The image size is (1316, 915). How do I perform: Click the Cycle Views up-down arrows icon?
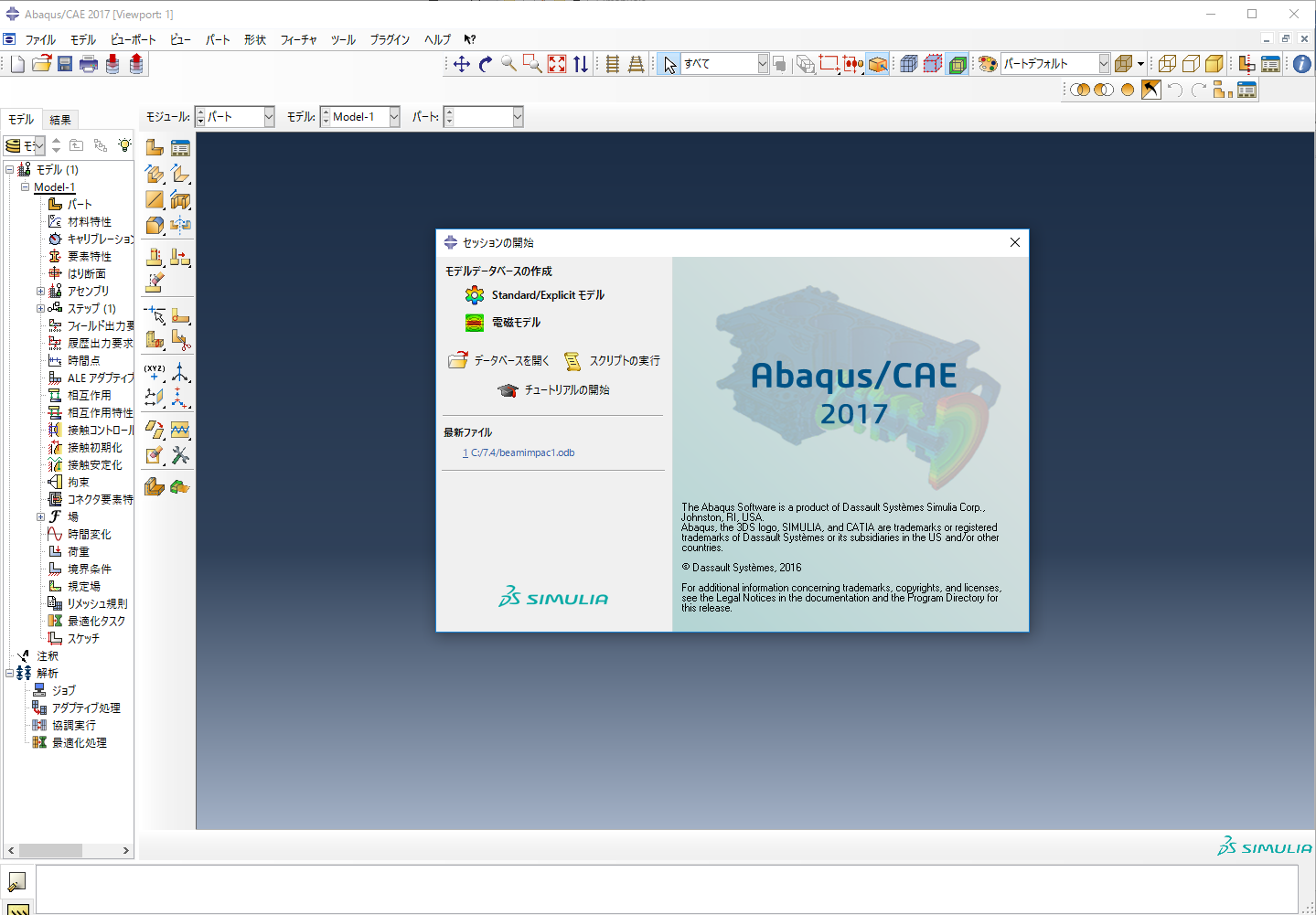(581, 64)
